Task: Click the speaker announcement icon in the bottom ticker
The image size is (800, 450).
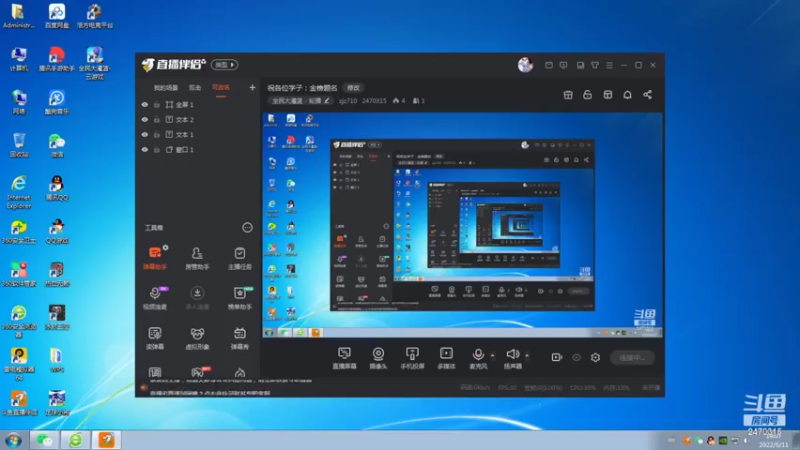Action: coord(144,388)
